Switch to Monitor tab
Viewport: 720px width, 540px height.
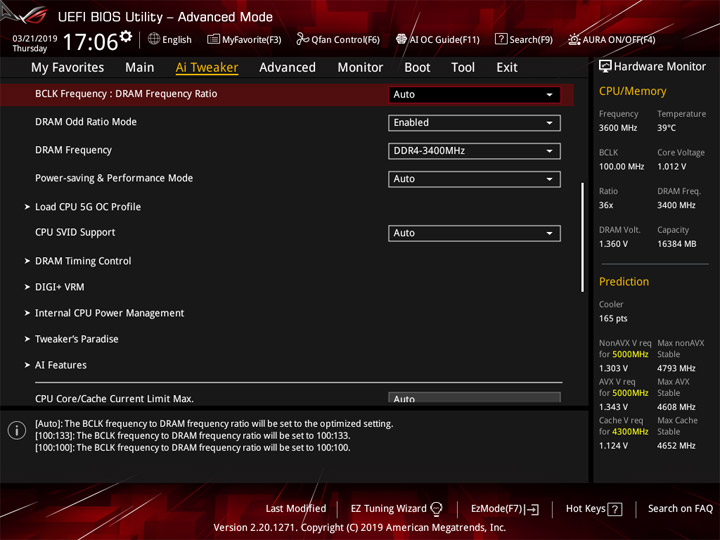(x=360, y=68)
